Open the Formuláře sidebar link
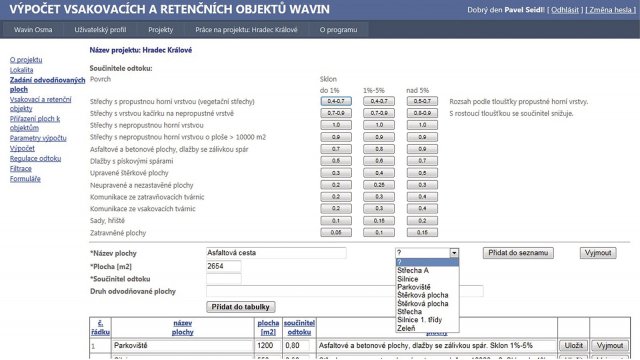The image size is (640, 360). (25, 178)
